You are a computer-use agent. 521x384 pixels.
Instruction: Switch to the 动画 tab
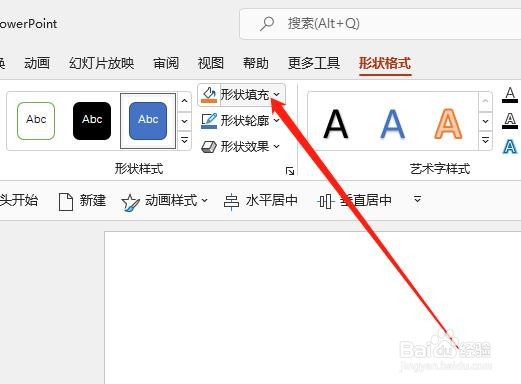tap(37, 63)
